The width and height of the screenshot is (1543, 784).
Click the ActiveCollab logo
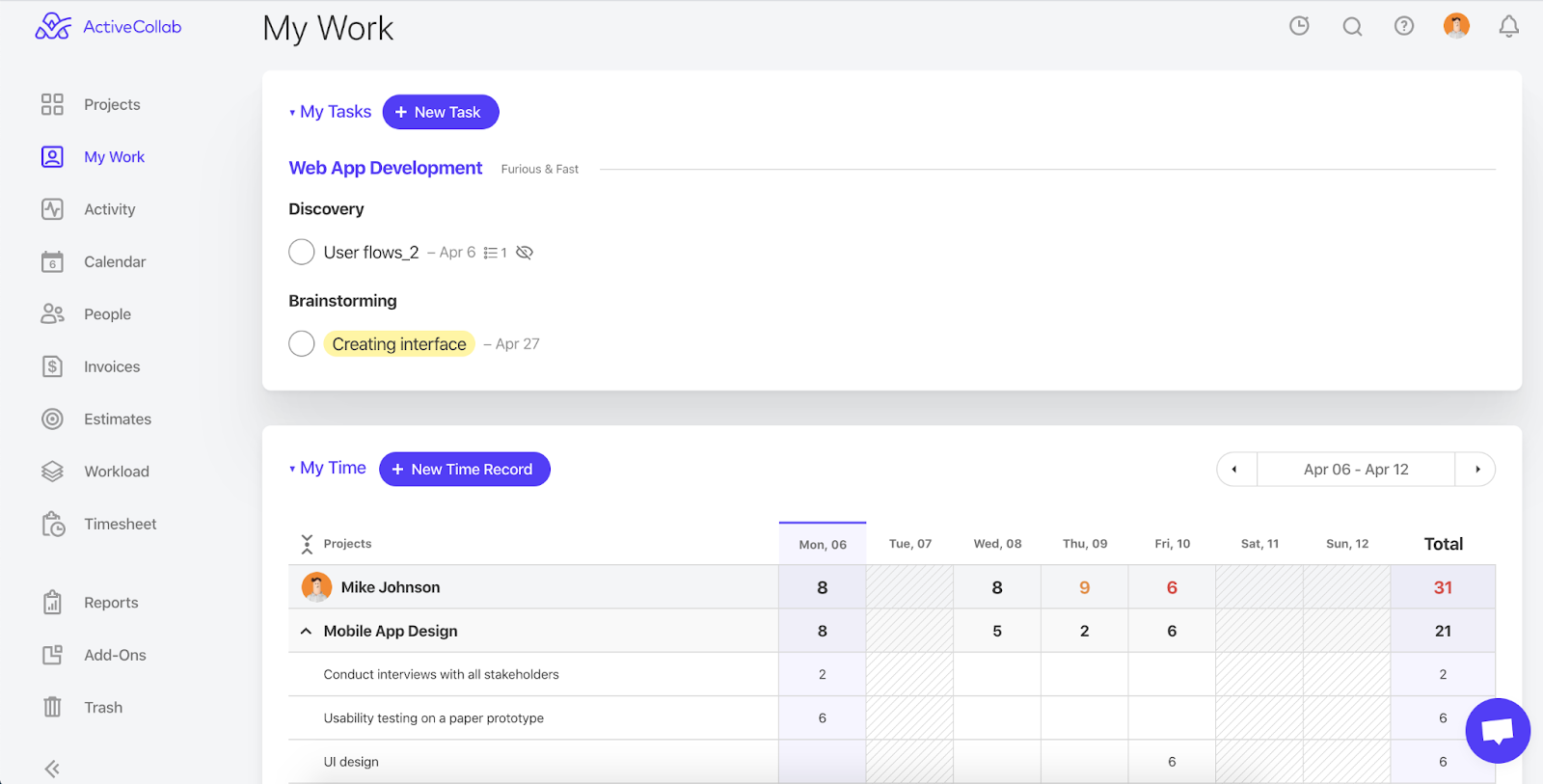tap(108, 27)
